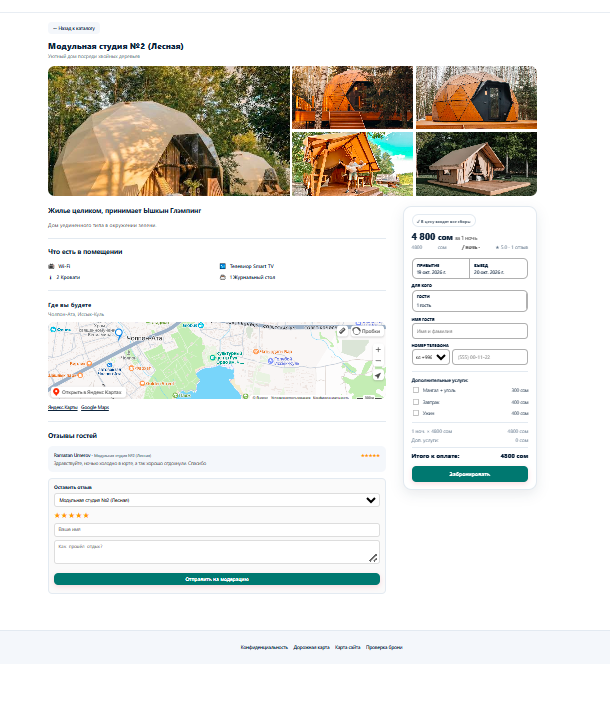The width and height of the screenshot is (610, 719).
Task: Click the 'Забронировать' booking button
Action: coord(470,474)
